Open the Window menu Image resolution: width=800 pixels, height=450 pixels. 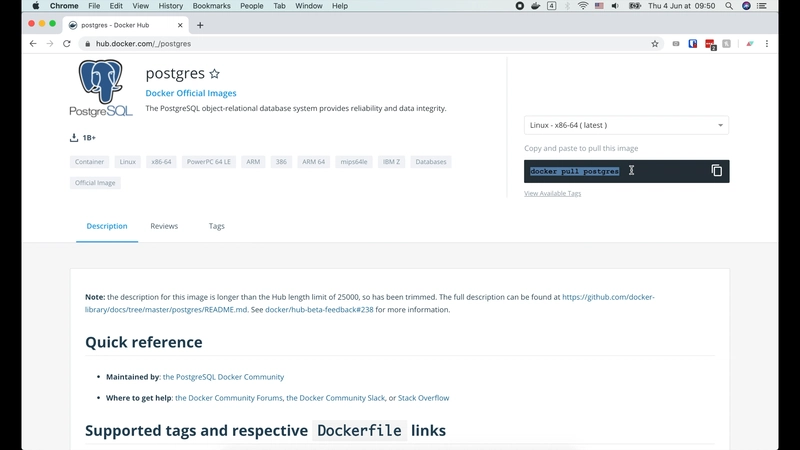pos(309,6)
